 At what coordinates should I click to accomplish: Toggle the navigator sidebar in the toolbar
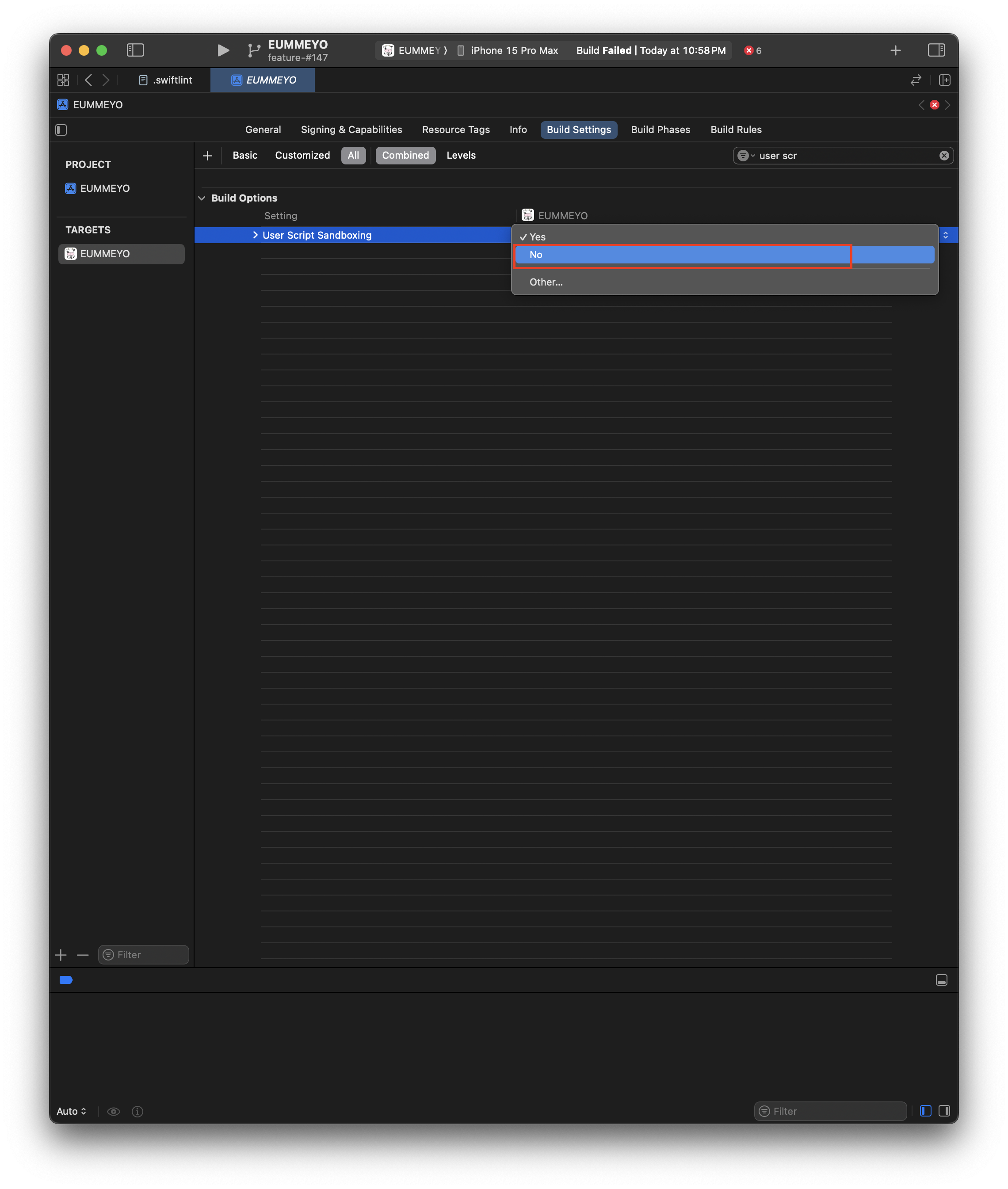coord(135,50)
